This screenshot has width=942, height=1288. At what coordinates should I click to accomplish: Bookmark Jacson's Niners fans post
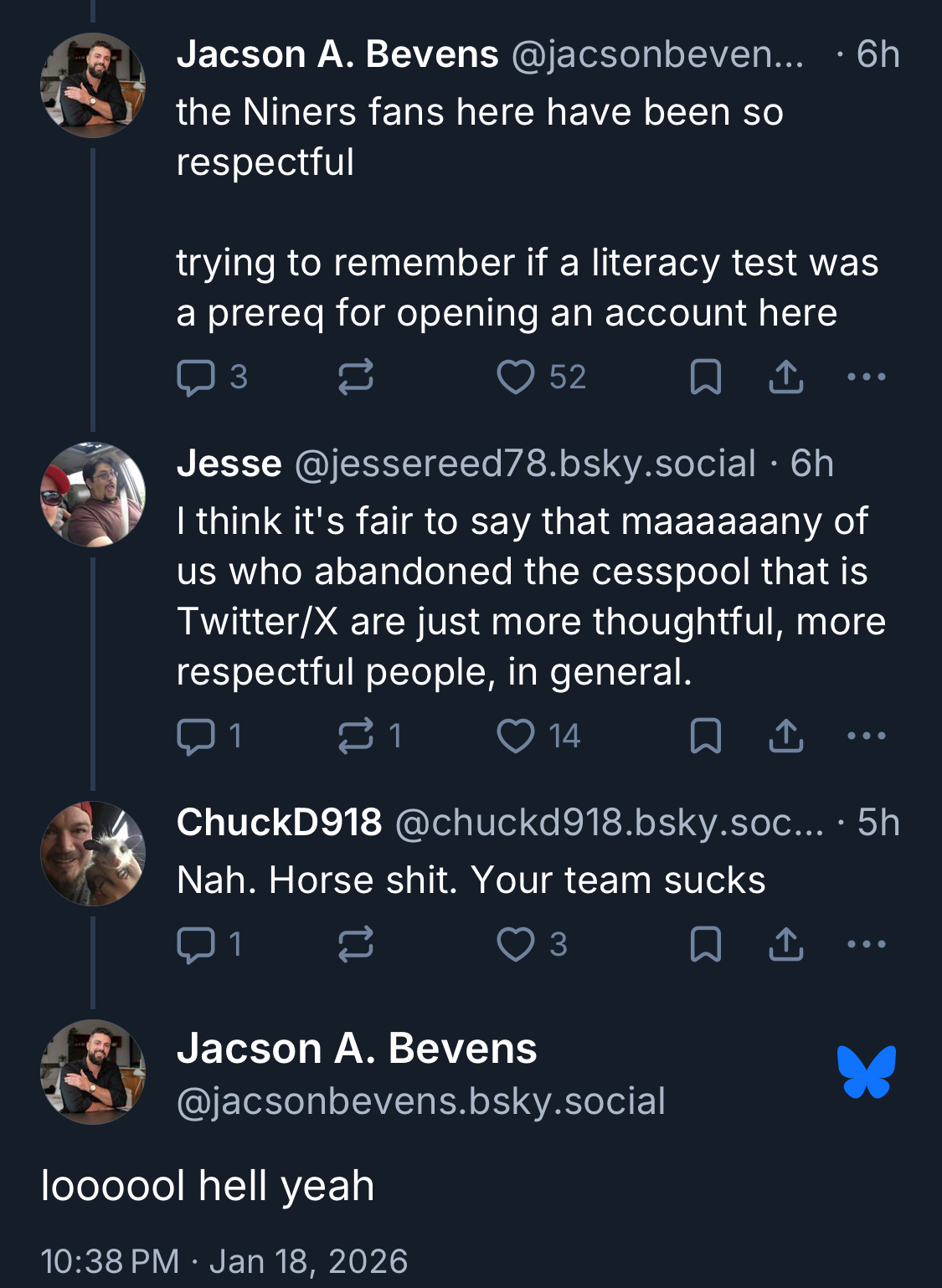[x=705, y=377]
